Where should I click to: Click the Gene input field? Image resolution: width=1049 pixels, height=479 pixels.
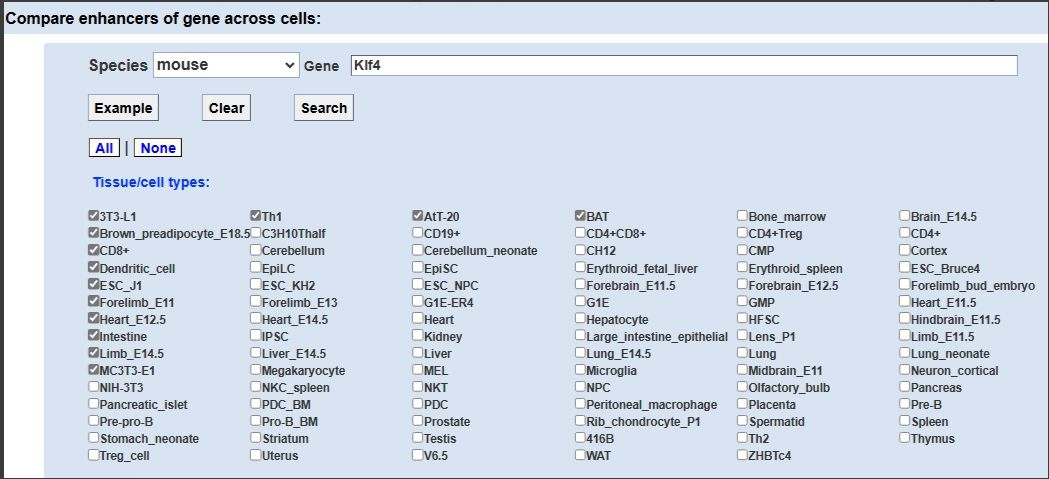point(682,65)
